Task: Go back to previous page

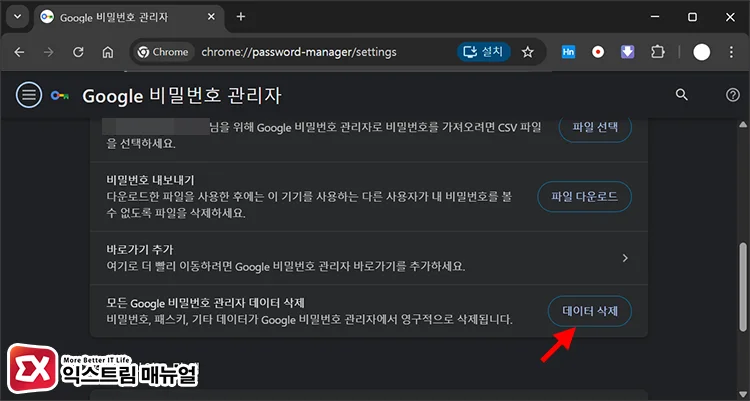Action: tap(19, 52)
